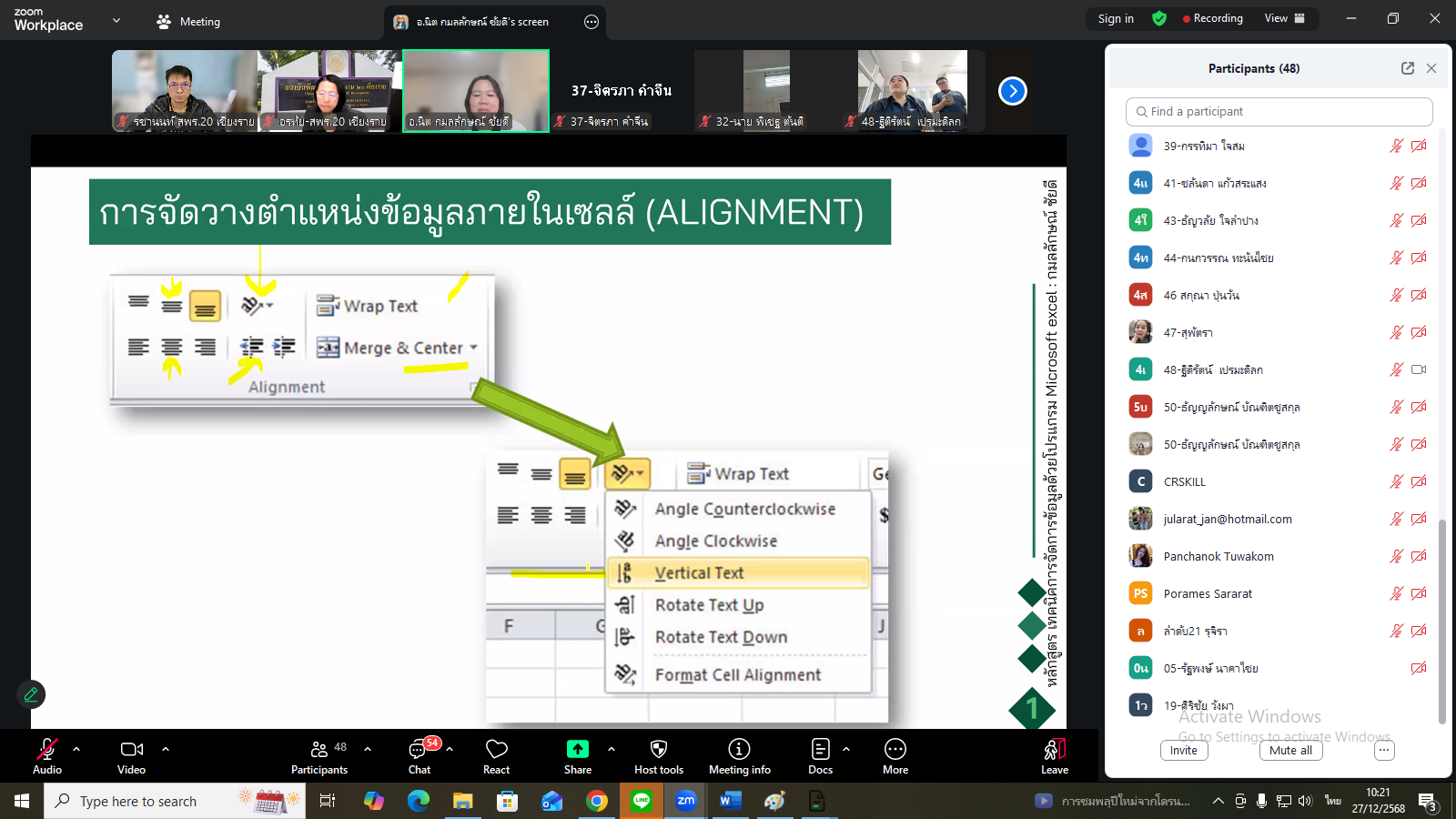Open the Chat panel

pos(419,749)
